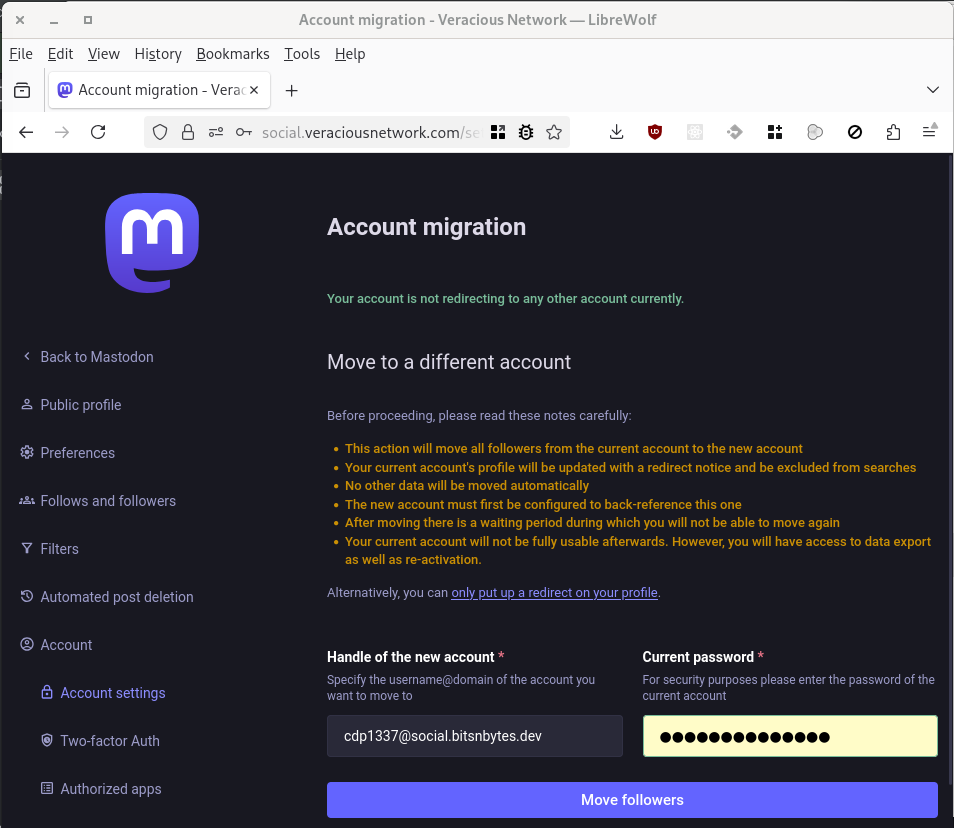Click the Move followers button
Viewport: 954px width, 828px height.
point(632,800)
